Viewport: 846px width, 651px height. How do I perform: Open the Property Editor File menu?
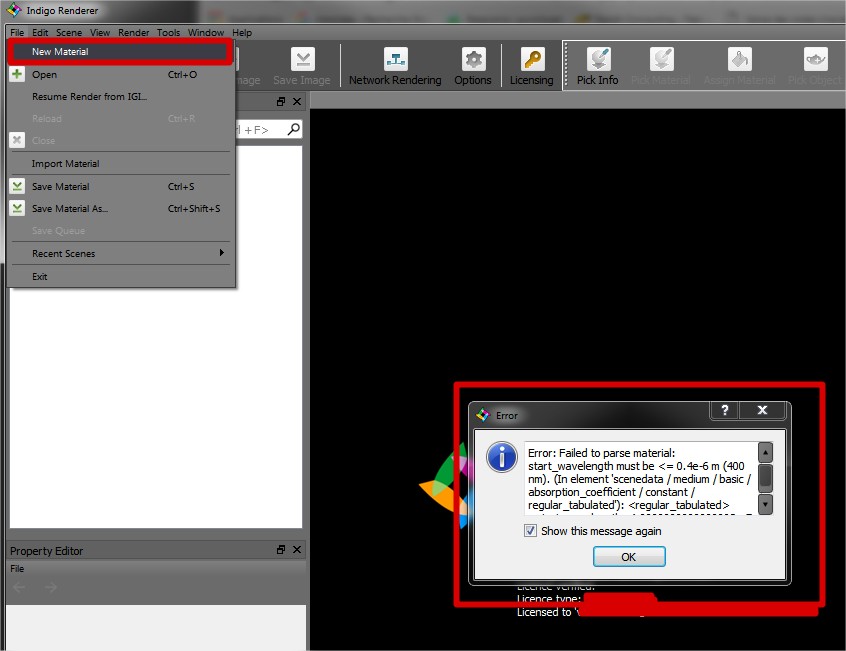pyautogui.click(x=17, y=568)
